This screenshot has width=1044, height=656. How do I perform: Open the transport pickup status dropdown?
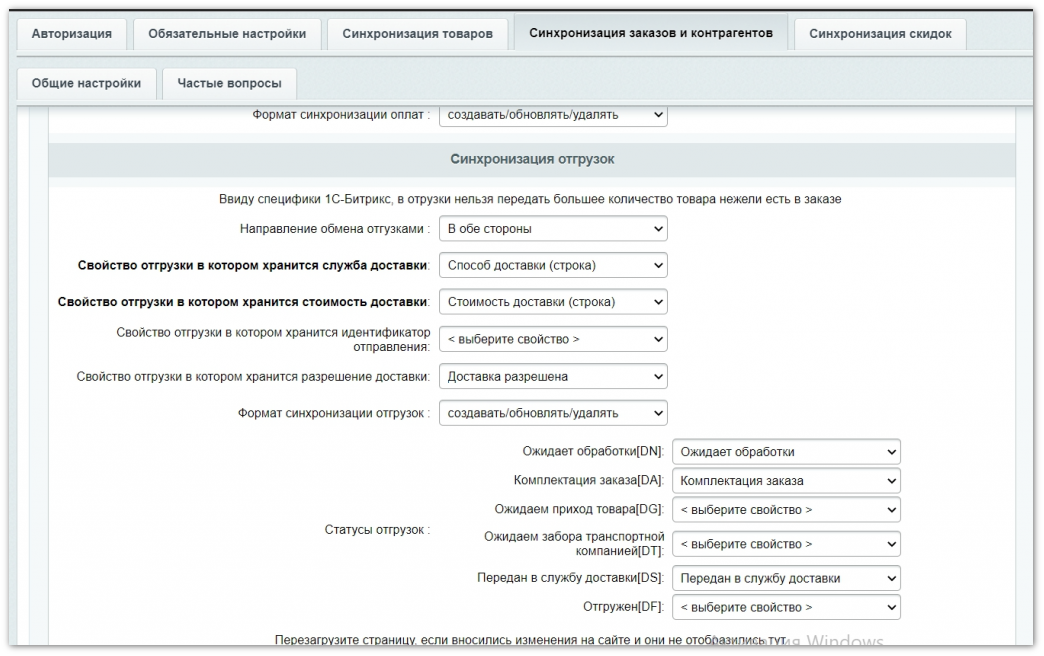tap(785, 544)
